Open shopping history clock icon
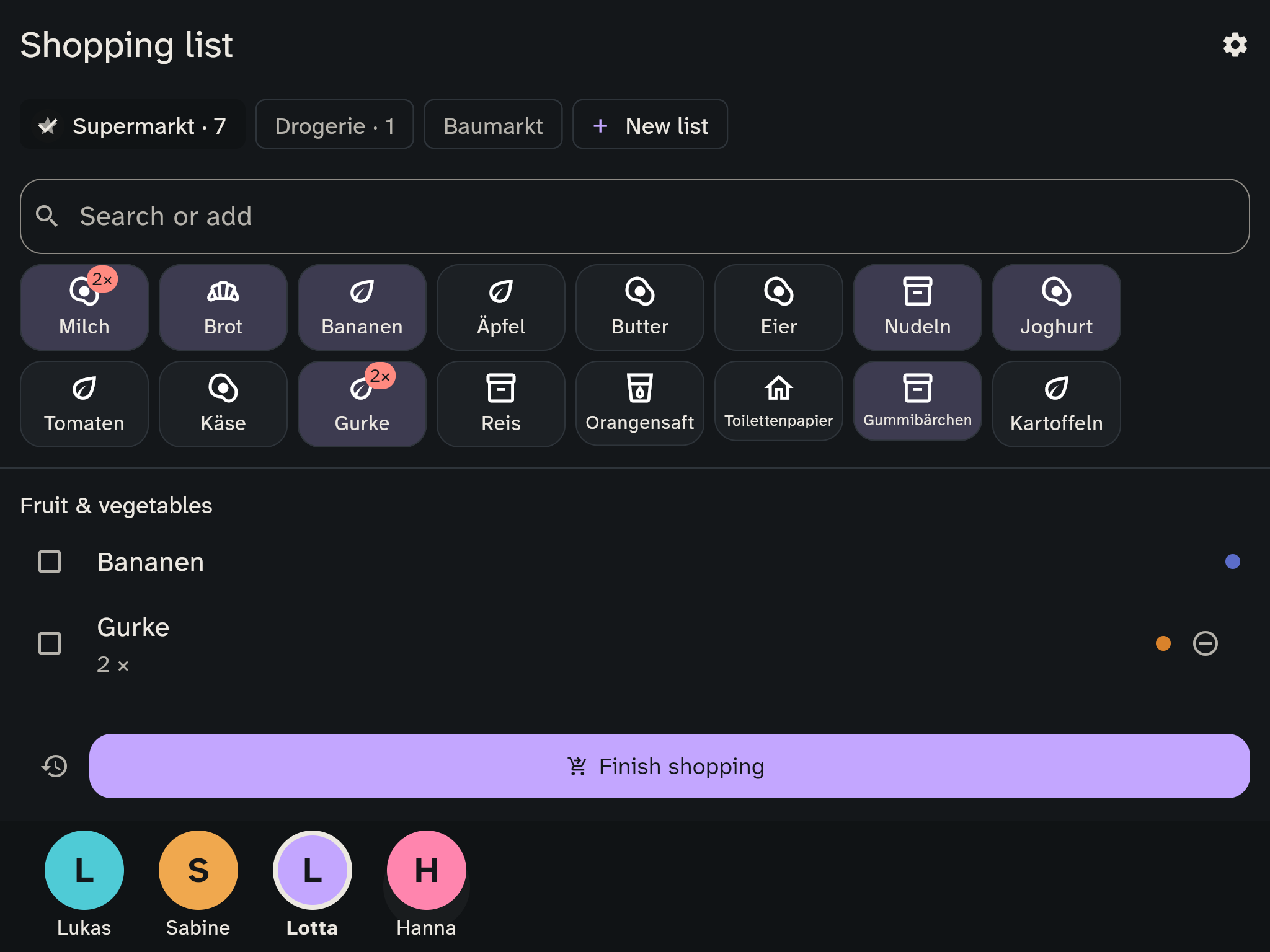 [x=55, y=766]
